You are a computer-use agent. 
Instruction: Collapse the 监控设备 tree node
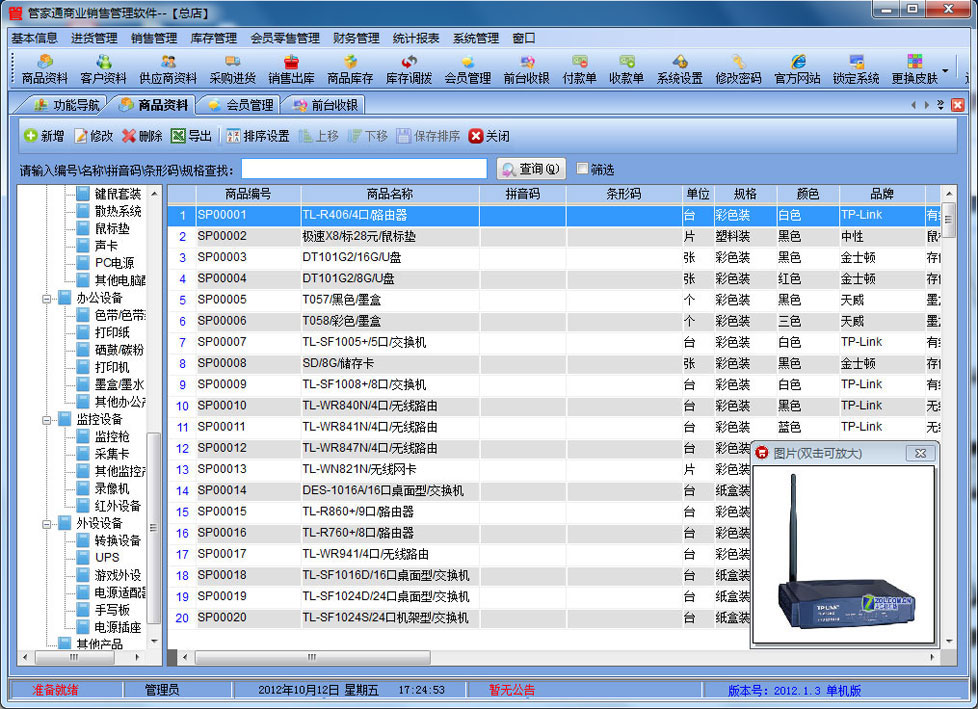point(47,419)
